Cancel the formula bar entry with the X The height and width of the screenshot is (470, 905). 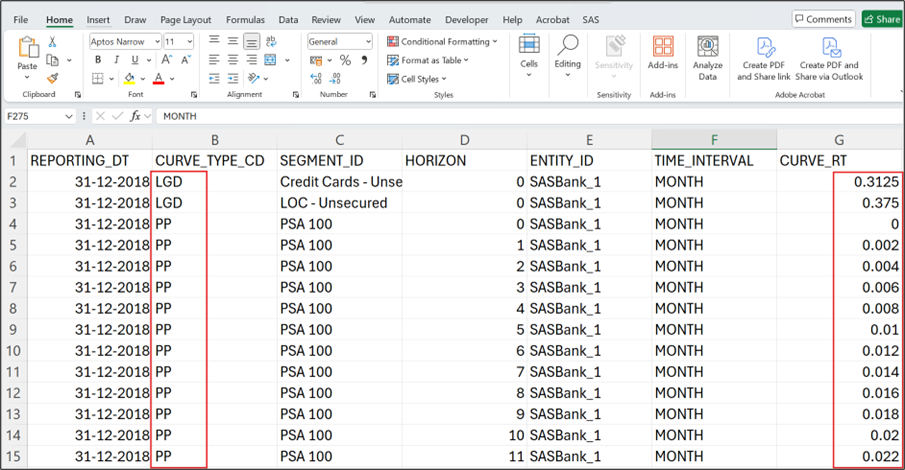coord(100,116)
